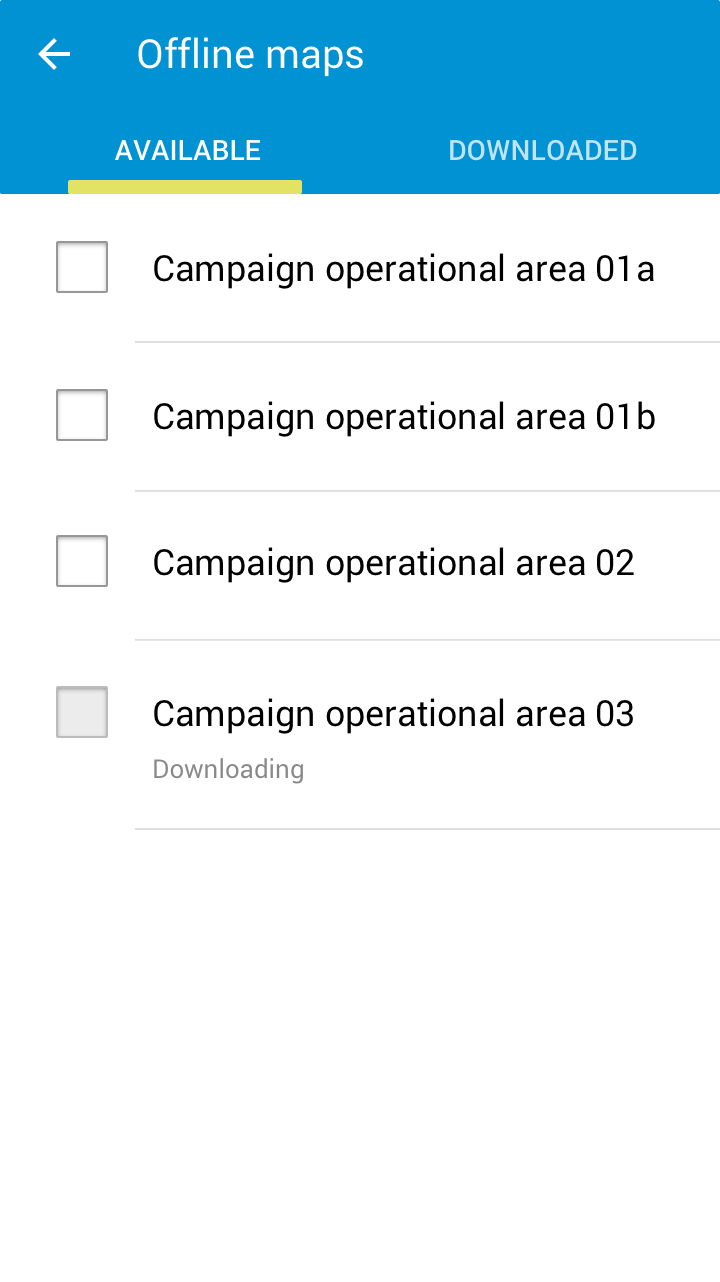Click the Campaign operational area 02 label text
Image resolution: width=720 pixels, height=1282 pixels.
(x=392, y=561)
